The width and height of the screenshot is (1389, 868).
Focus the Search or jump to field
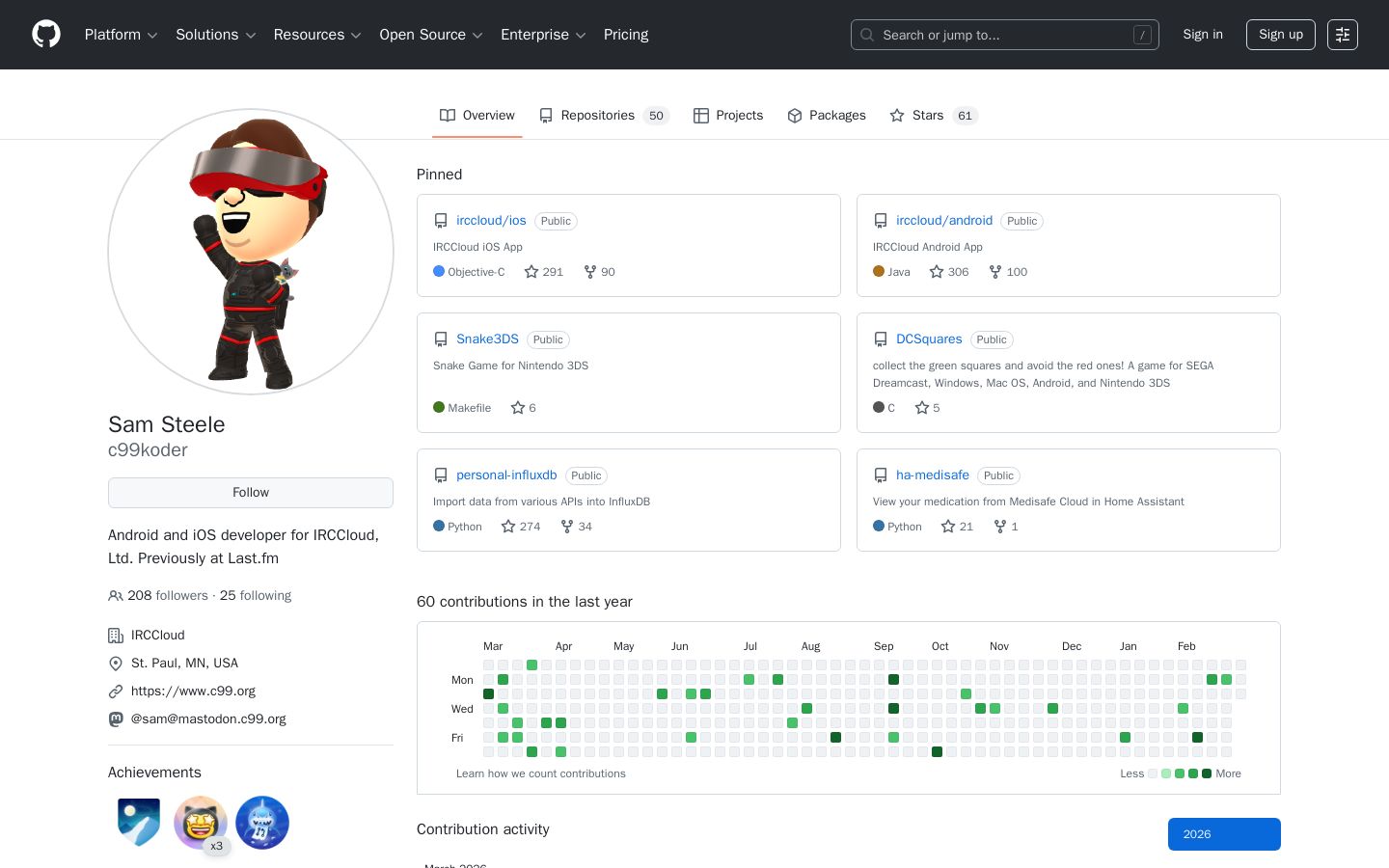coord(1005,35)
